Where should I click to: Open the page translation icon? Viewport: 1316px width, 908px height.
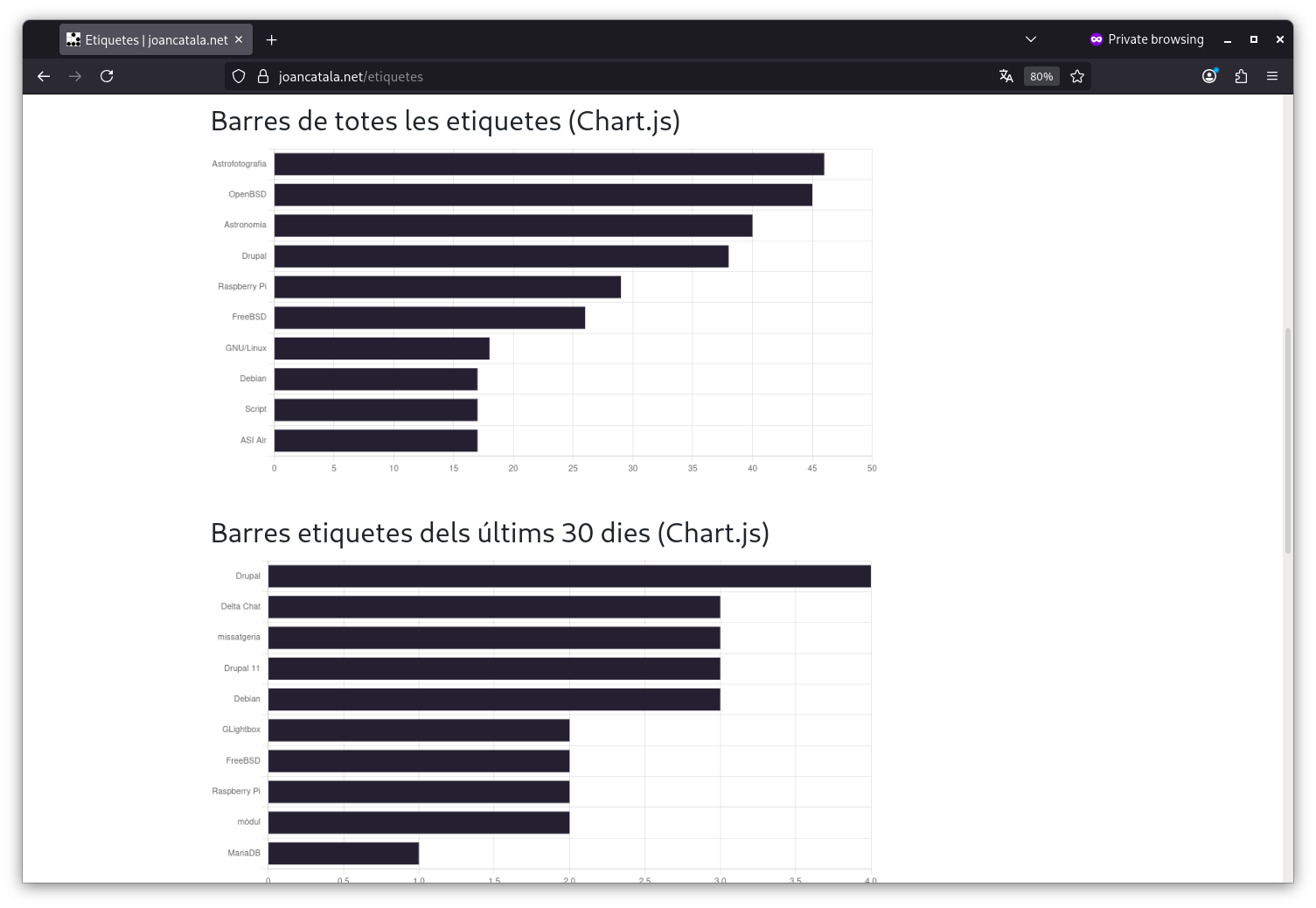(x=1006, y=76)
